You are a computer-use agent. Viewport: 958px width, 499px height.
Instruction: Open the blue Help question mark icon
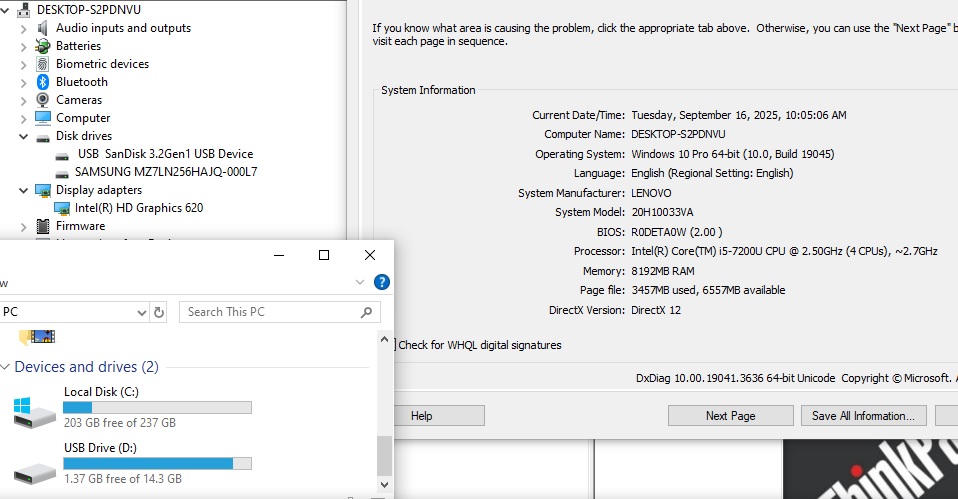381,283
